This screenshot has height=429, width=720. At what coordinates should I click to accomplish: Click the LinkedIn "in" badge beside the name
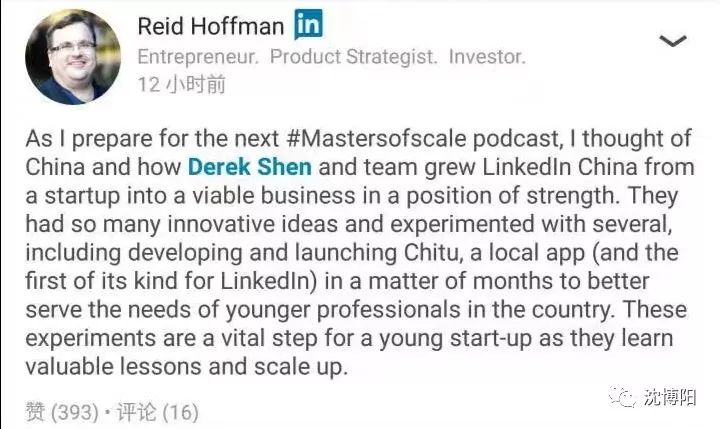pos(308,25)
